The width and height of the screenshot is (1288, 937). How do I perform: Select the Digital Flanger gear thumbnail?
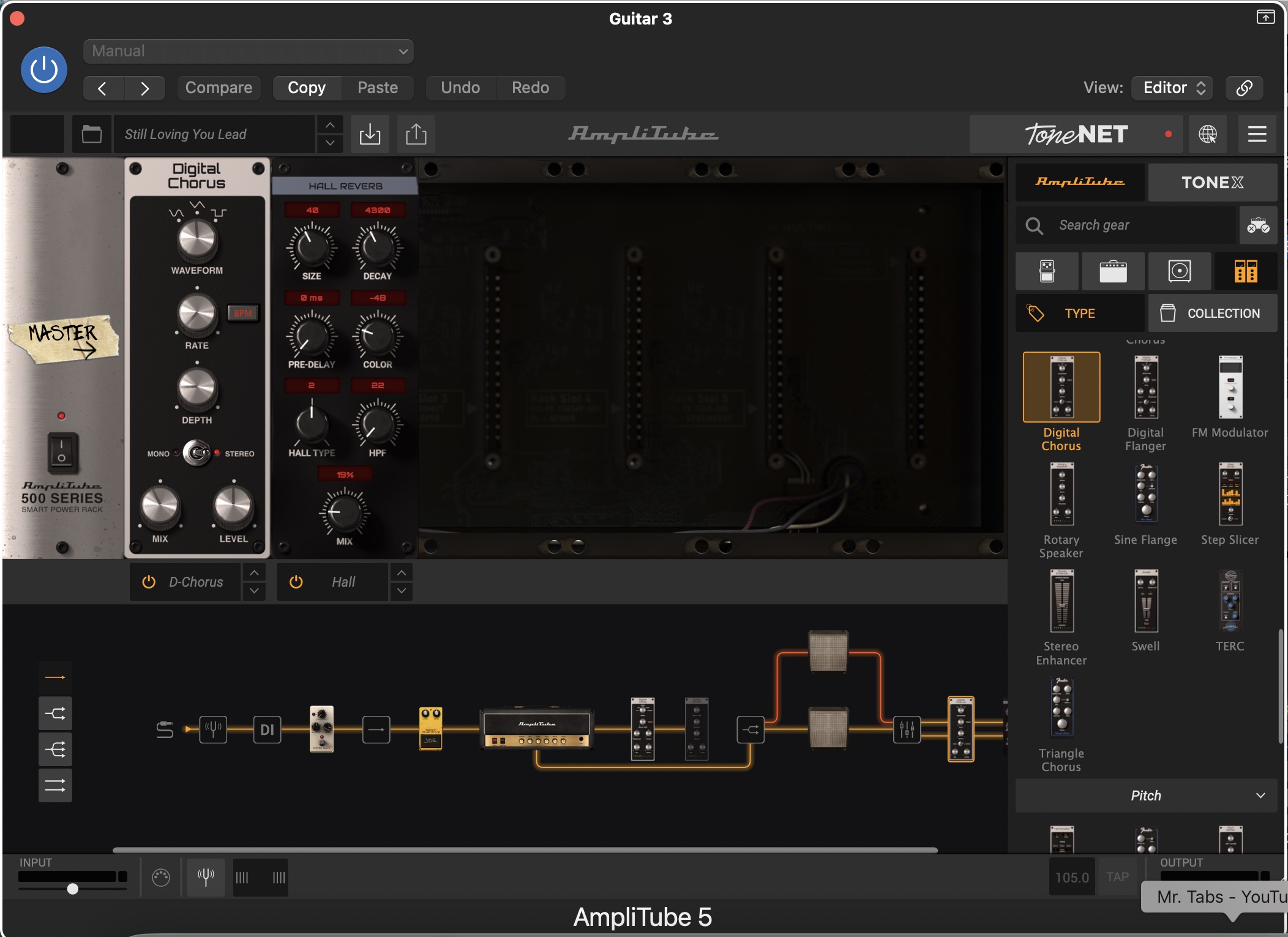point(1145,387)
